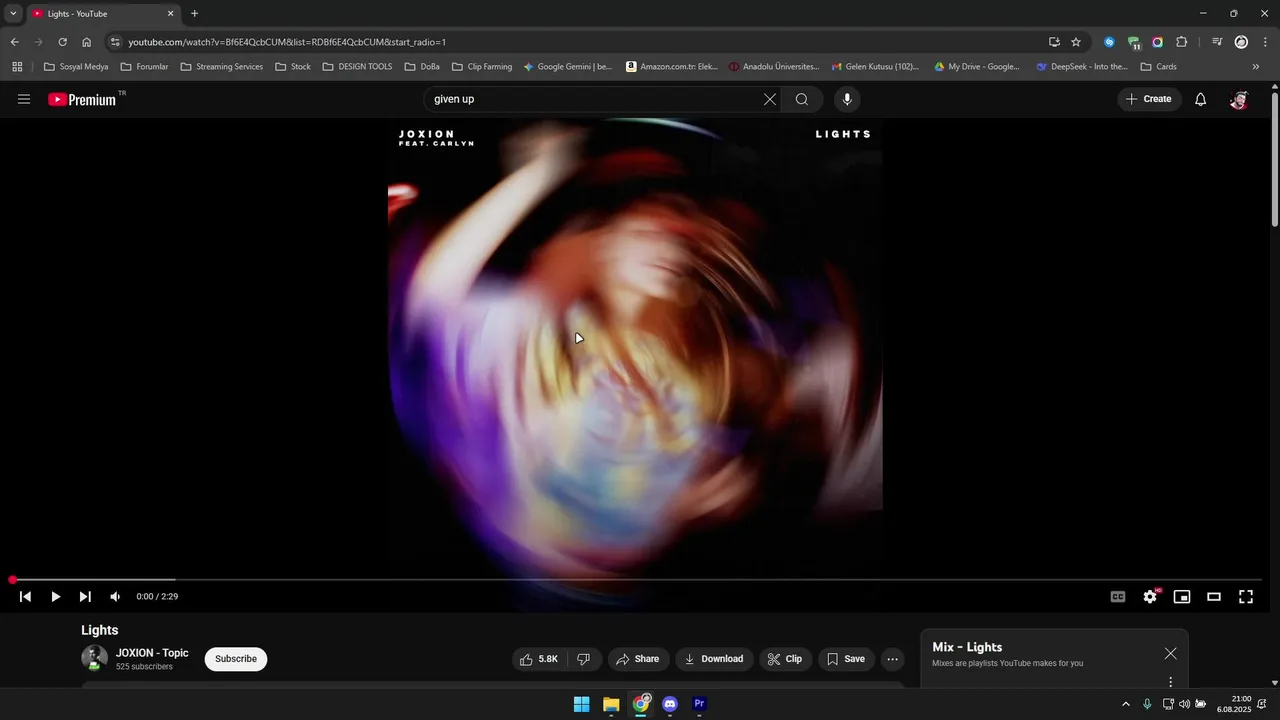Image resolution: width=1280 pixels, height=720 pixels.
Task: Open Chrome three-dot menu
Action: point(1265,42)
